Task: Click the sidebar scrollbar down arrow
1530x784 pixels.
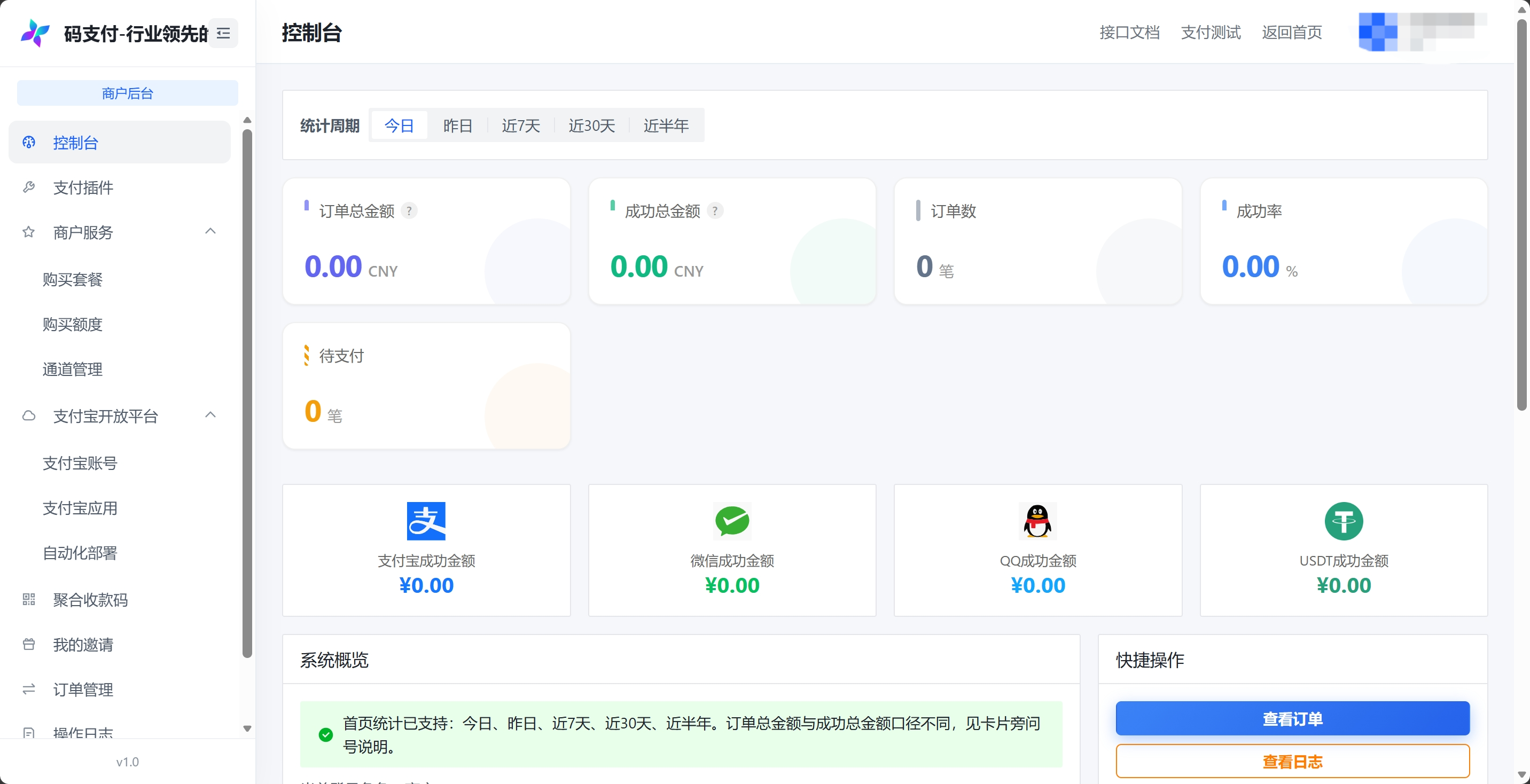Action: pyautogui.click(x=247, y=728)
